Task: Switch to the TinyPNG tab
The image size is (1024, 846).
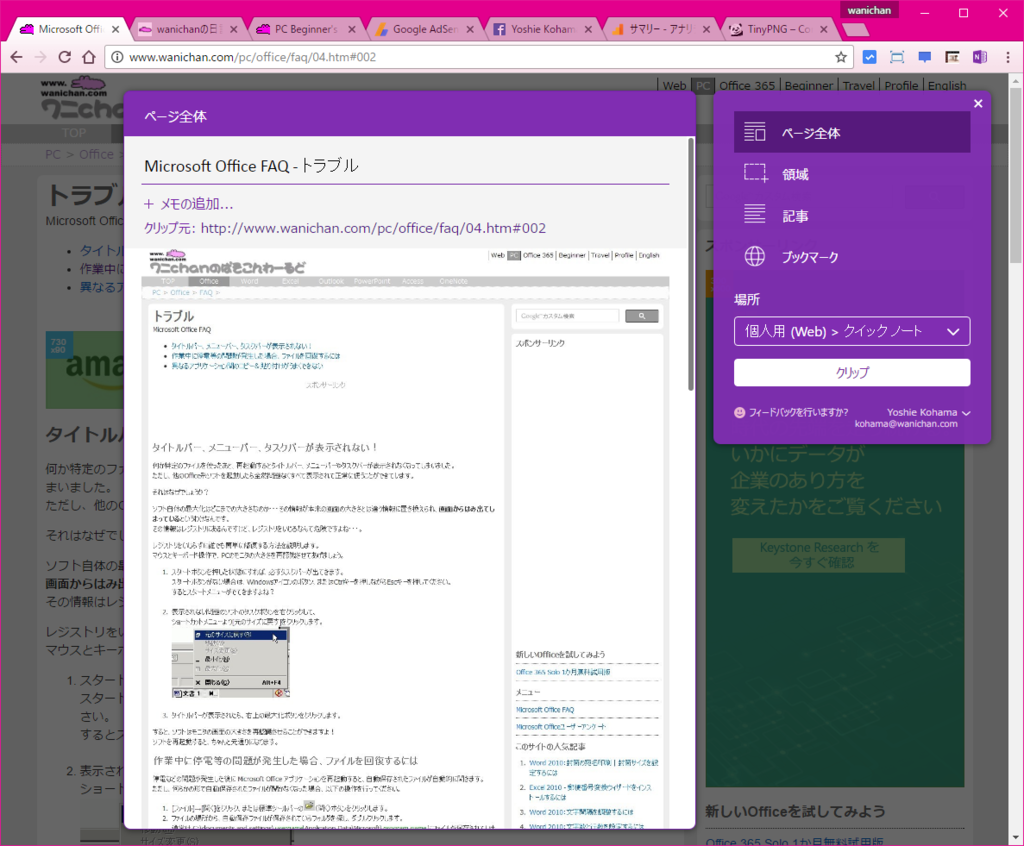Action: [x=778, y=29]
